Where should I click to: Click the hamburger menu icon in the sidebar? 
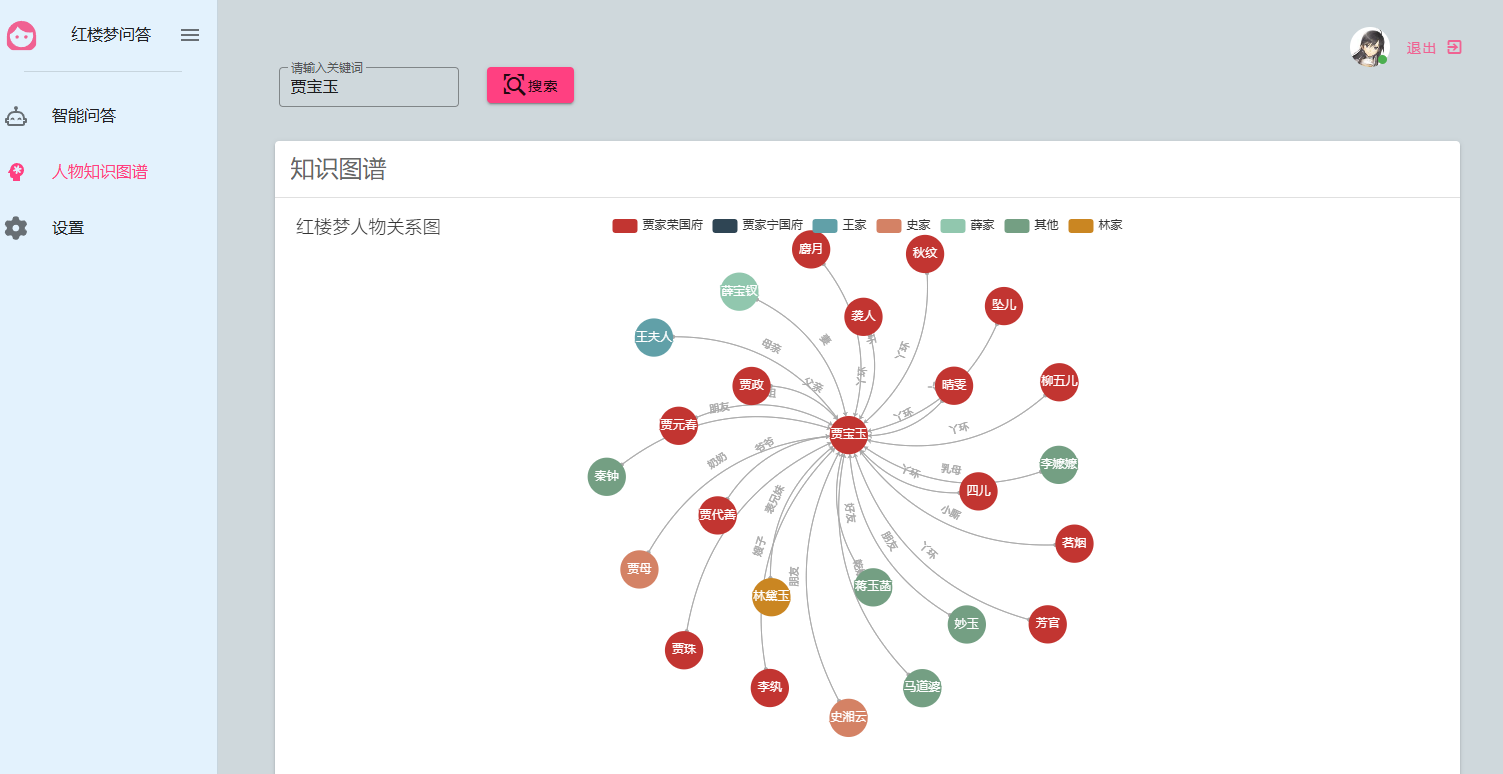click(189, 34)
